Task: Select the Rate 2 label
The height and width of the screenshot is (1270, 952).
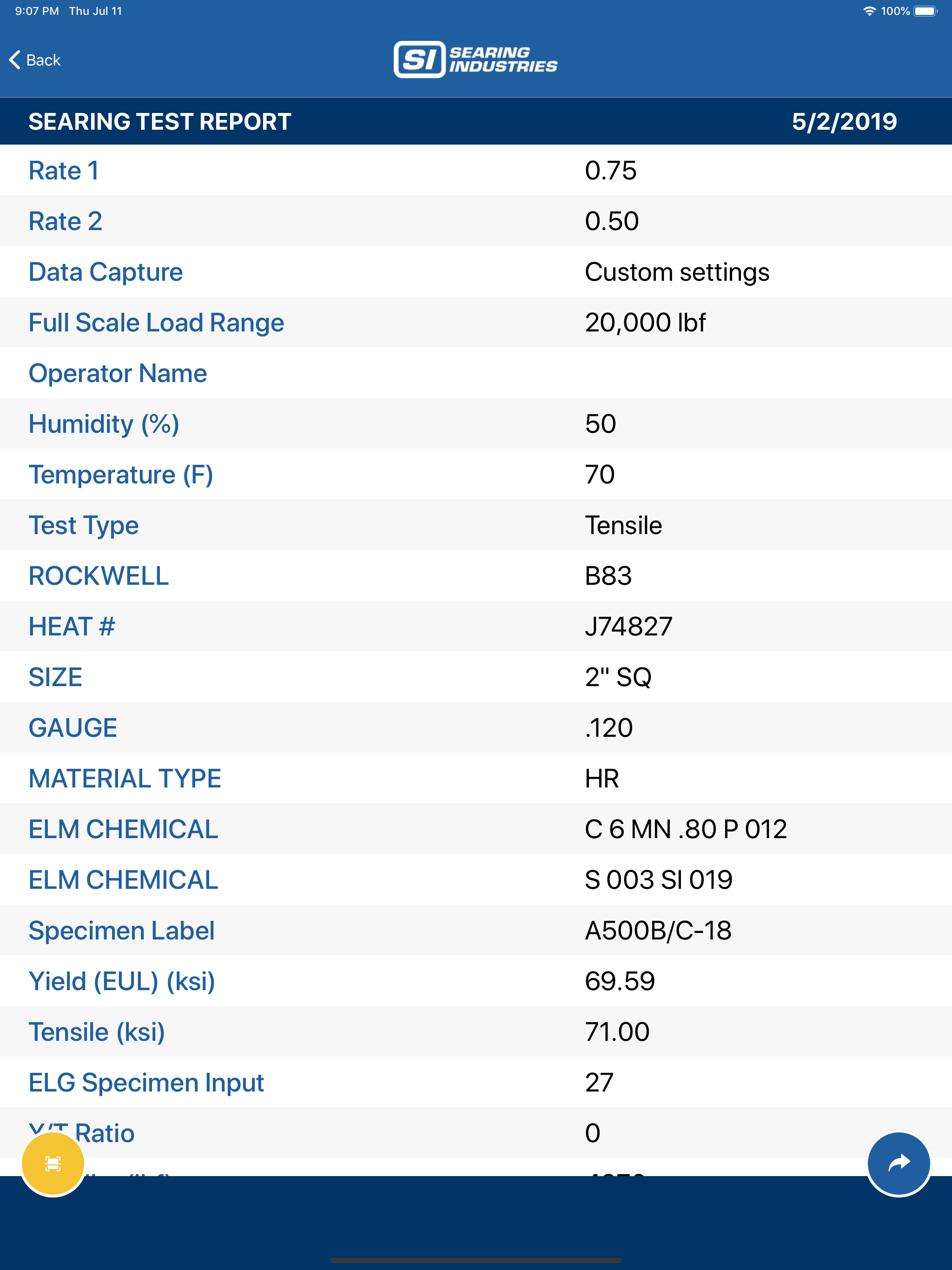Action: pyautogui.click(x=66, y=221)
